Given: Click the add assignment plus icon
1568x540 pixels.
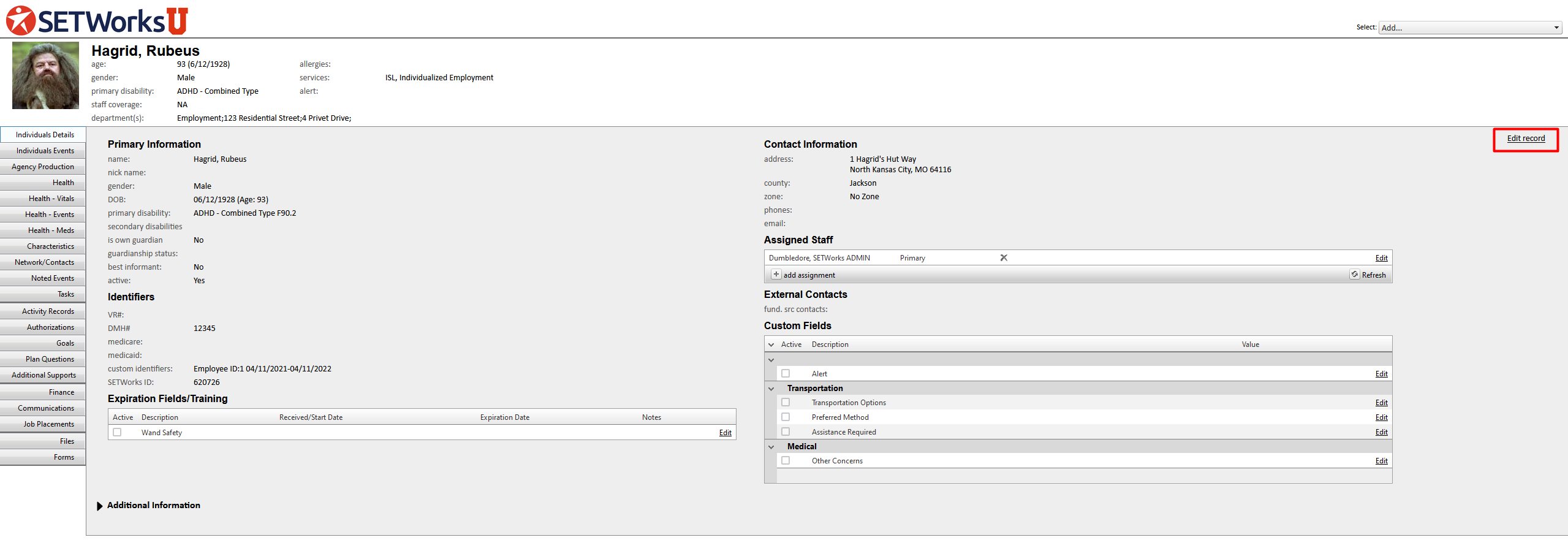Looking at the screenshot, I should (x=776, y=275).
